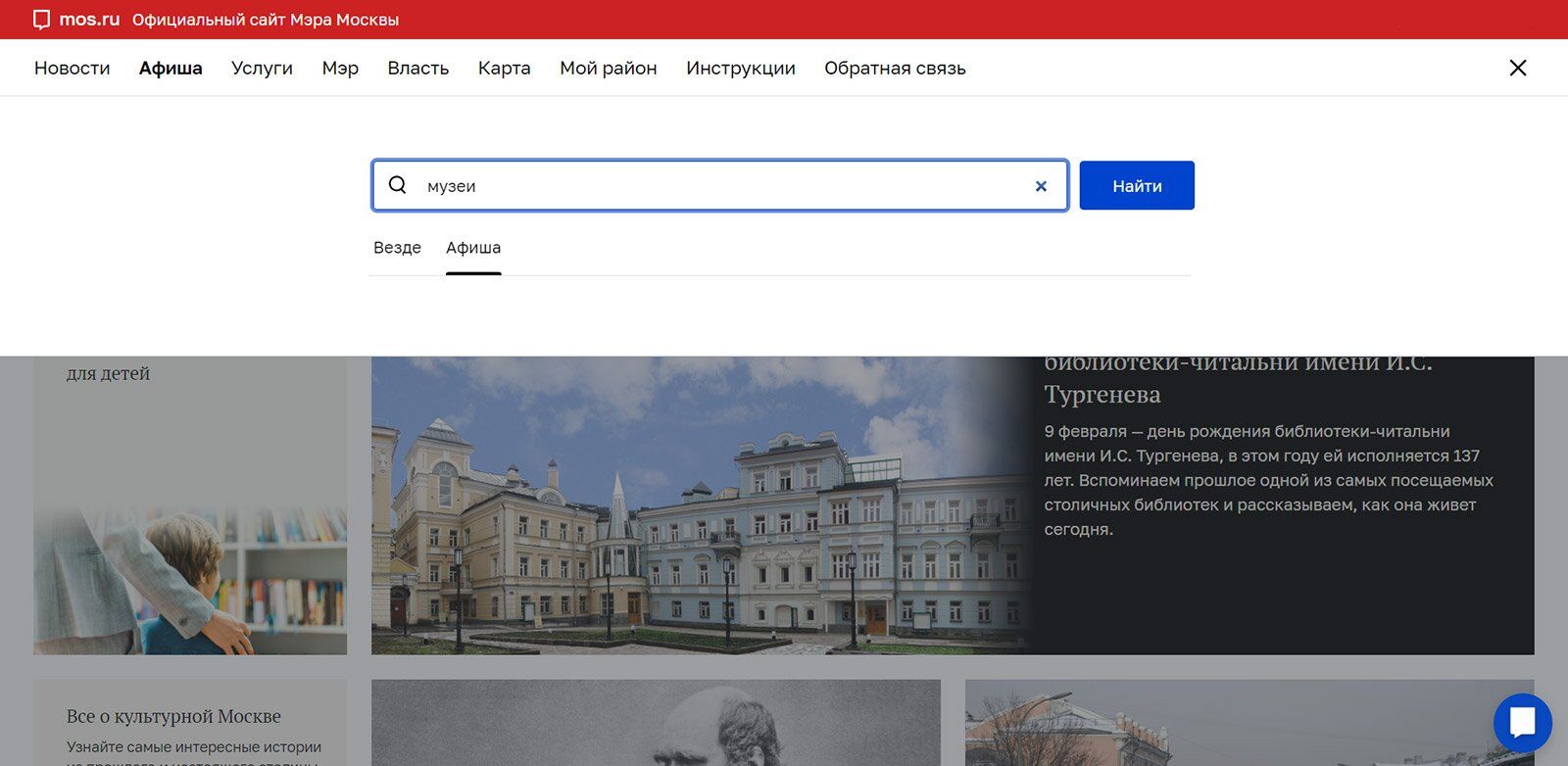The height and width of the screenshot is (766, 1568).
Task: Open the Обратная связь menu item
Action: 895,69
